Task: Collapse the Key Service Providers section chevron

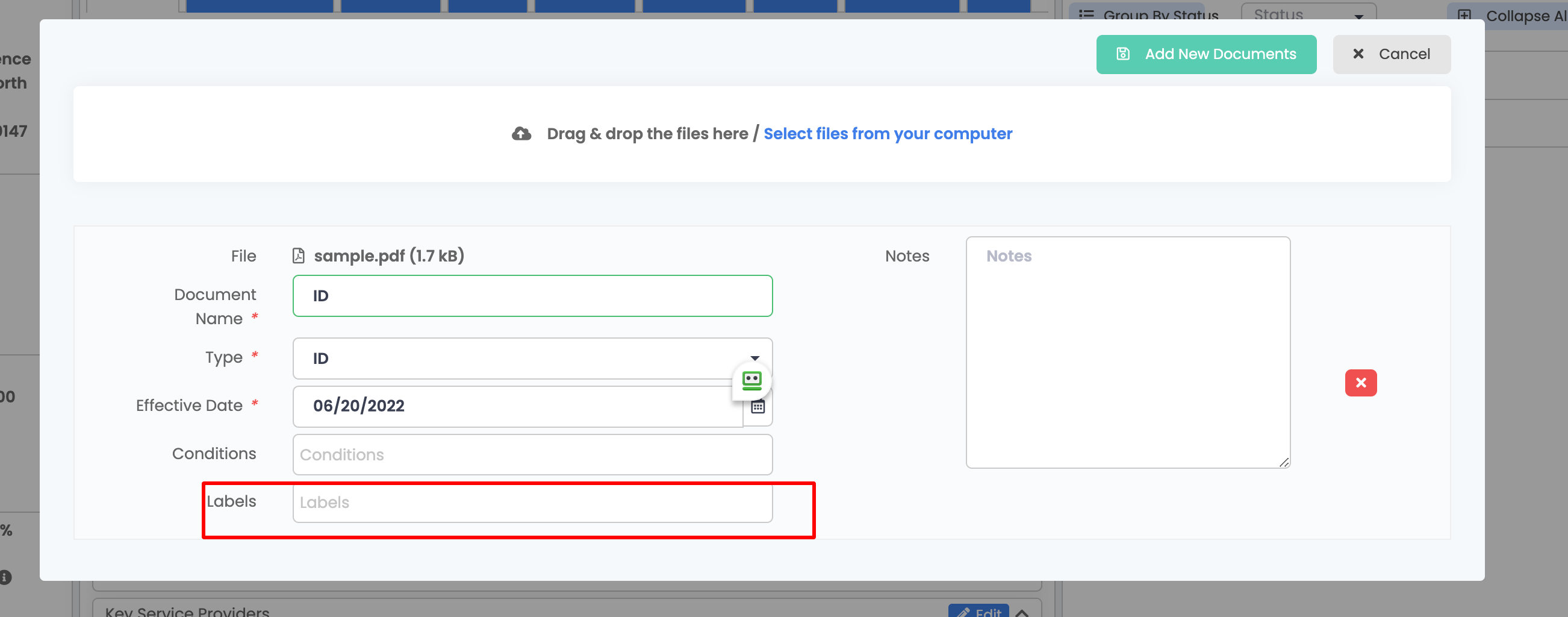Action: [1022, 612]
